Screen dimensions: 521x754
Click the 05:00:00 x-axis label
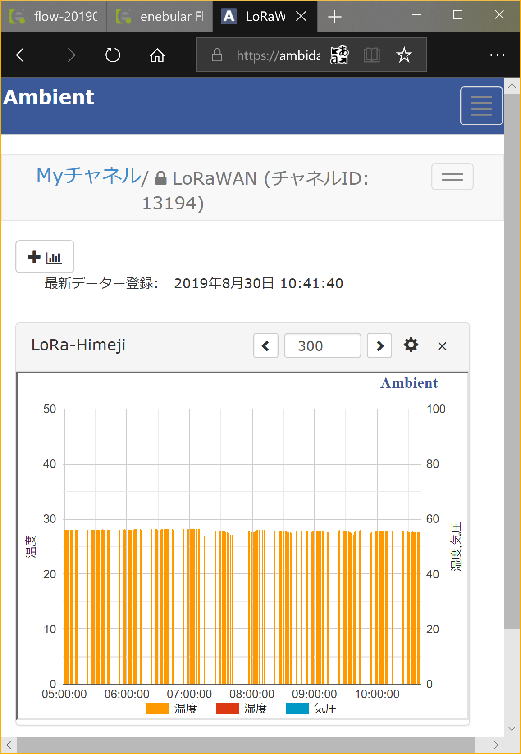point(64,694)
